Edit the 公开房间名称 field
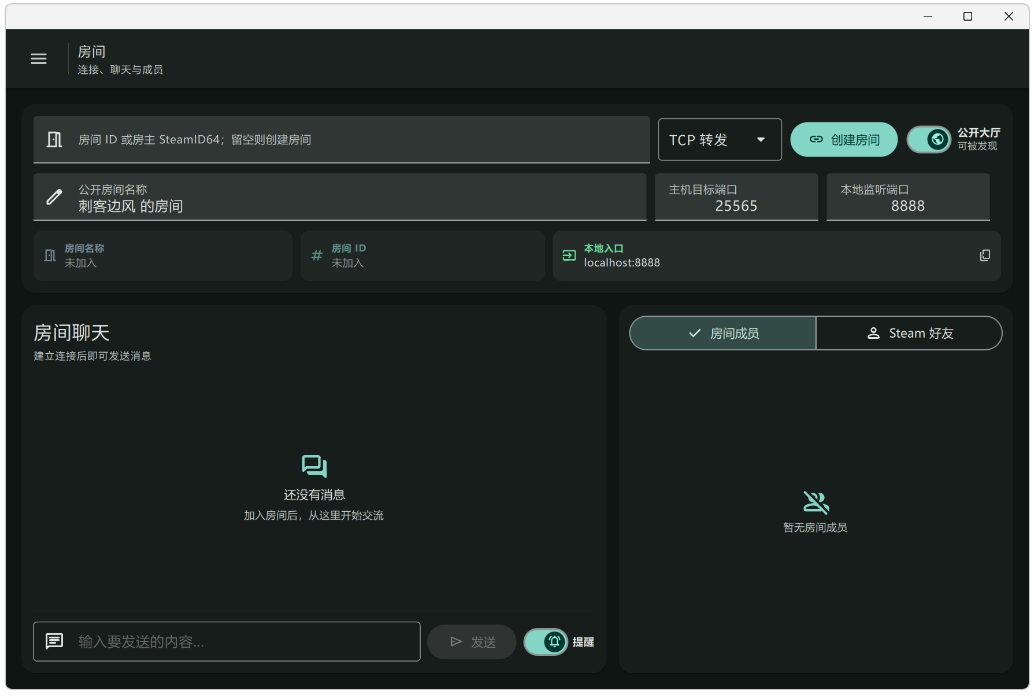Image resolution: width=1035 pixels, height=698 pixels. pos(340,197)
